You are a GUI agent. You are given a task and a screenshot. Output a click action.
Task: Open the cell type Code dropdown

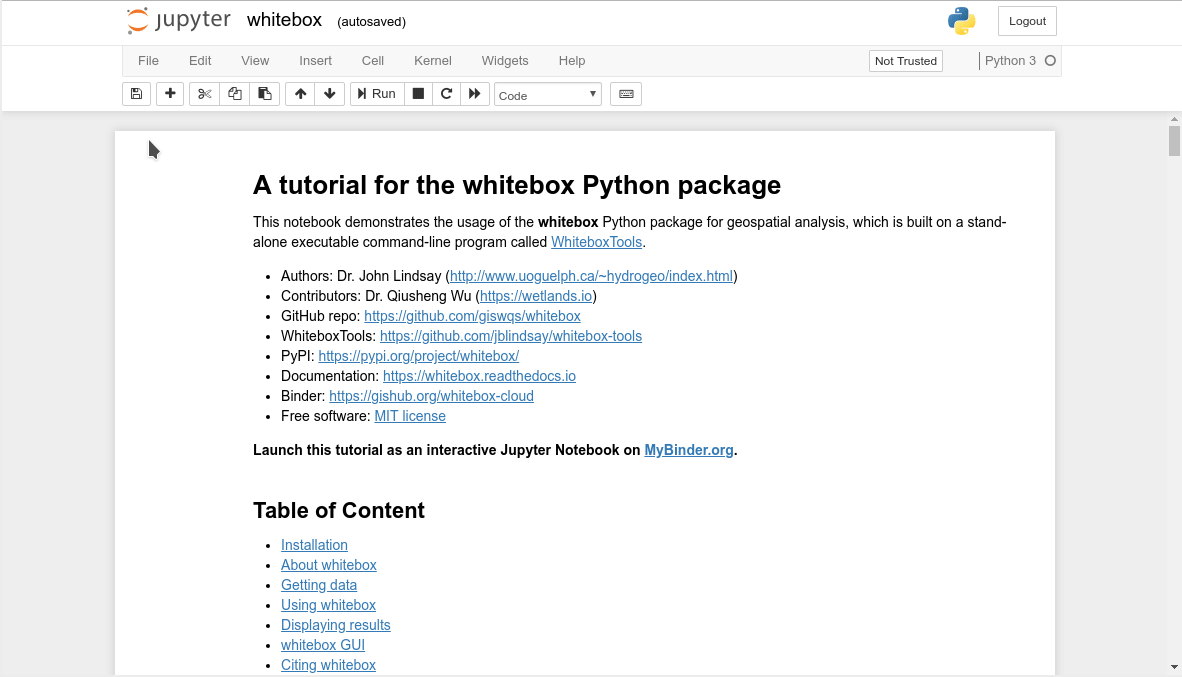click(x=548, y=95)
